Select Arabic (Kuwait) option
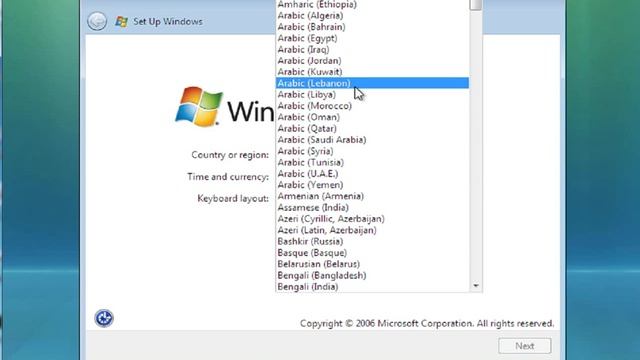This screenshot has height=360, width=640. [x=372, y=72]
